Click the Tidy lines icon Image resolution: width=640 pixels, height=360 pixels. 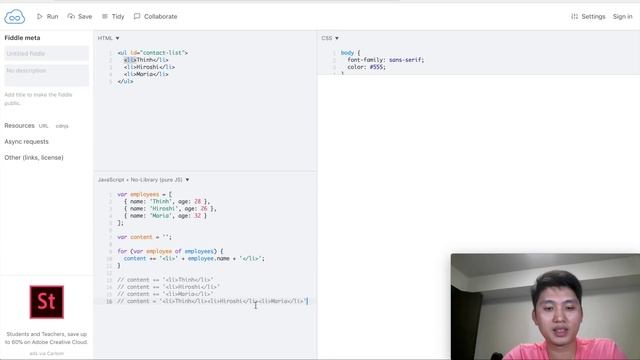click(x=105, y=16)
